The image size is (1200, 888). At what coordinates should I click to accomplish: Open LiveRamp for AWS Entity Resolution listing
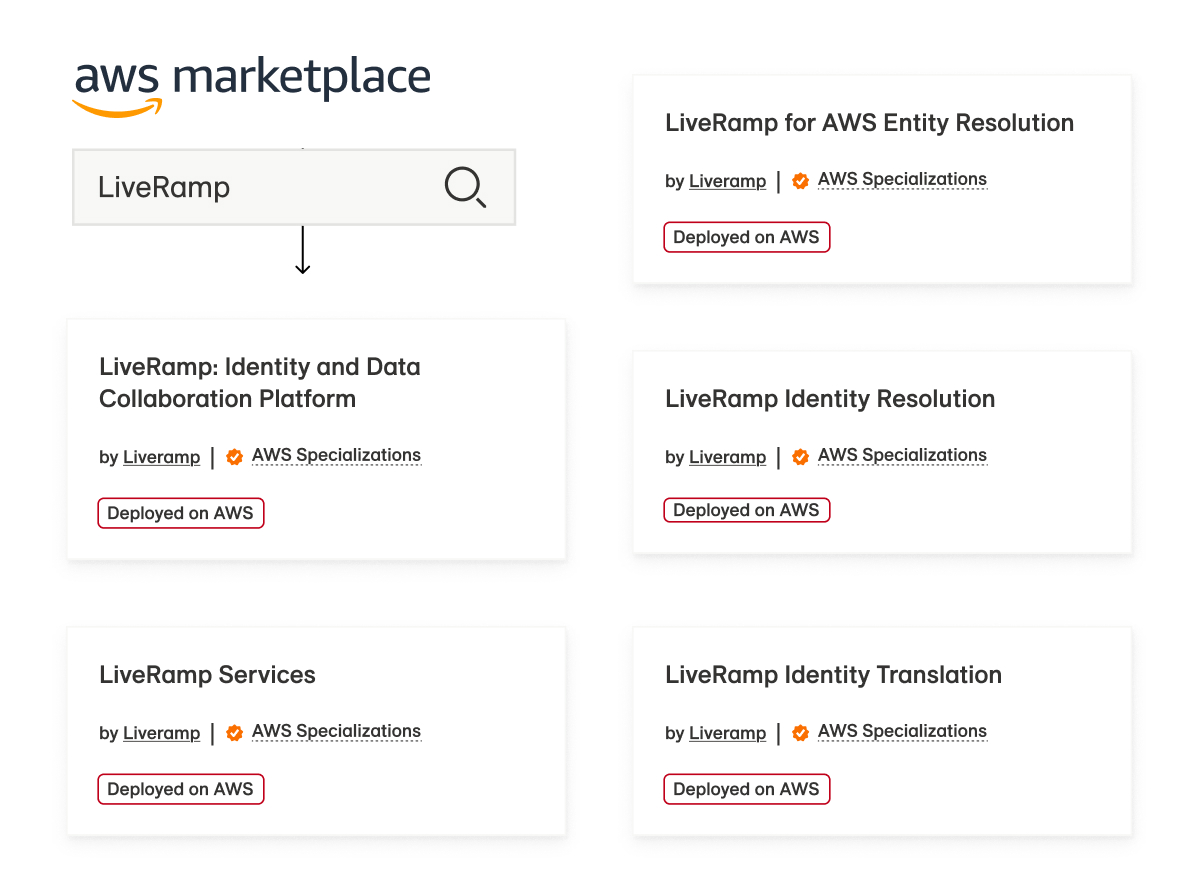(x=869, y=123)
